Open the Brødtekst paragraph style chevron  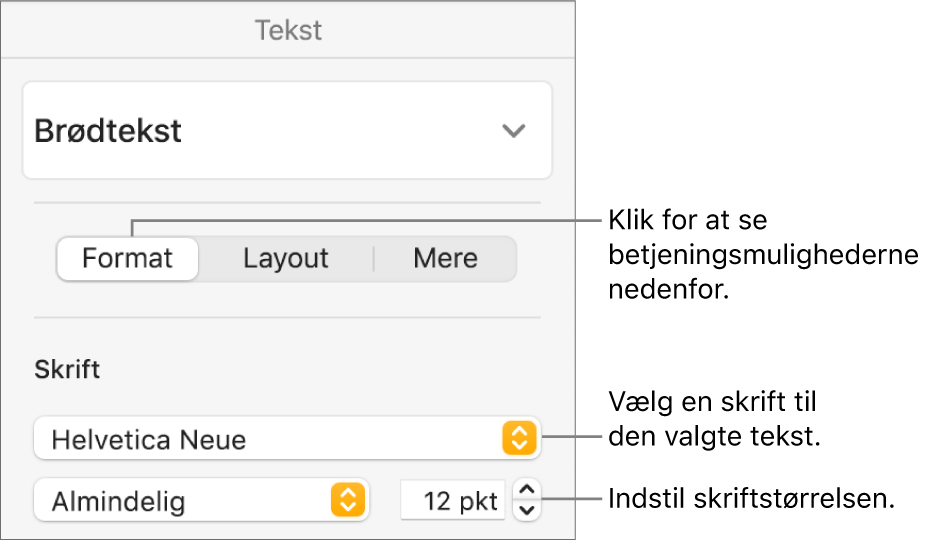tap(513, 130)
